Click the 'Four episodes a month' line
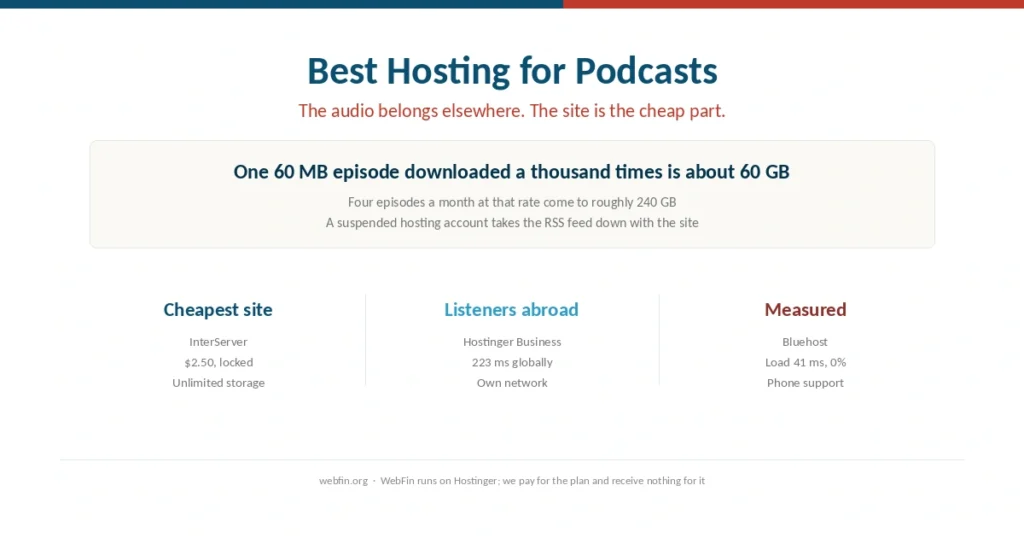Viewport: 1024px width, 538px height. point(512,202)
